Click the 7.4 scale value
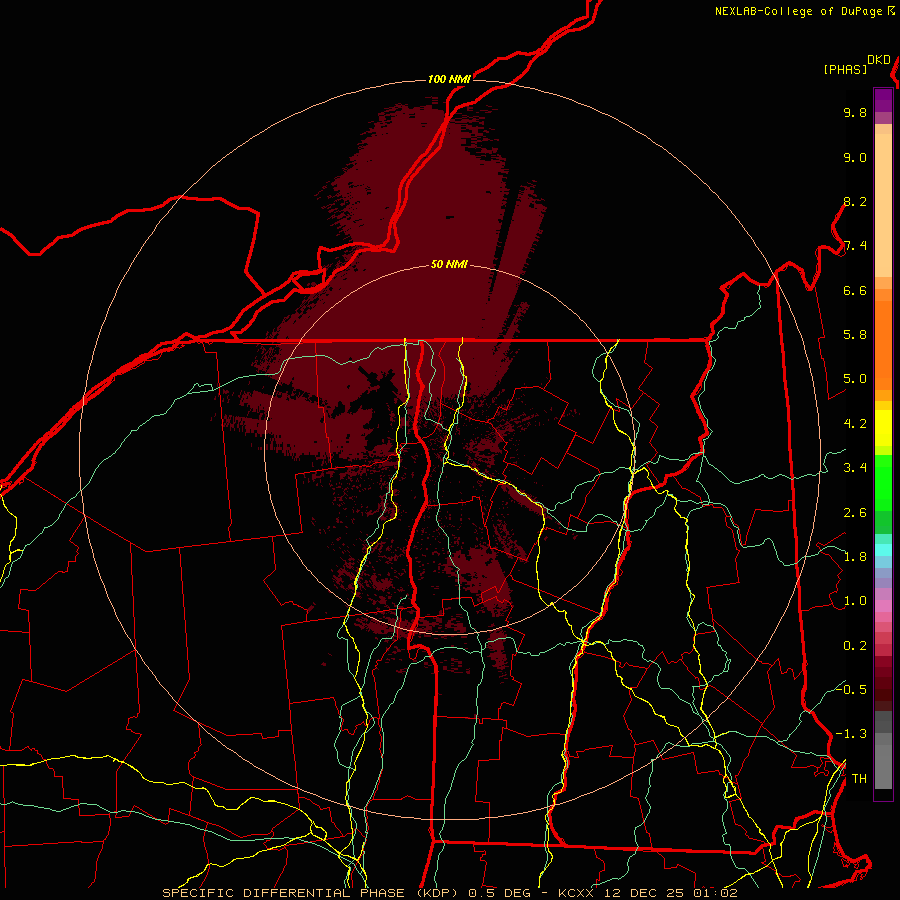The height and width of the screenshot is (900, 900). pos(855,246)
